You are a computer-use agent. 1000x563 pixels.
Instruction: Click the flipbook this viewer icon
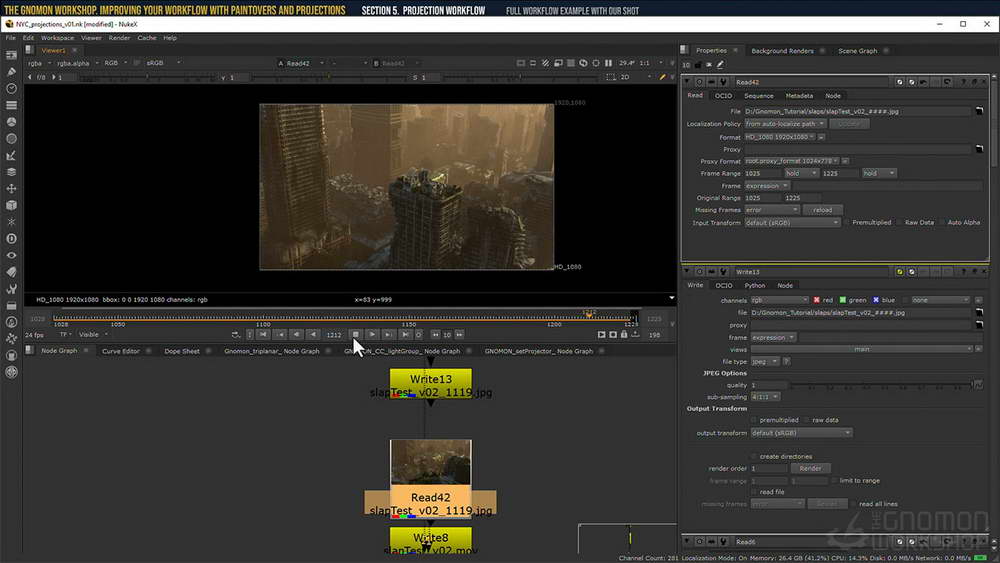pos(601,334)
